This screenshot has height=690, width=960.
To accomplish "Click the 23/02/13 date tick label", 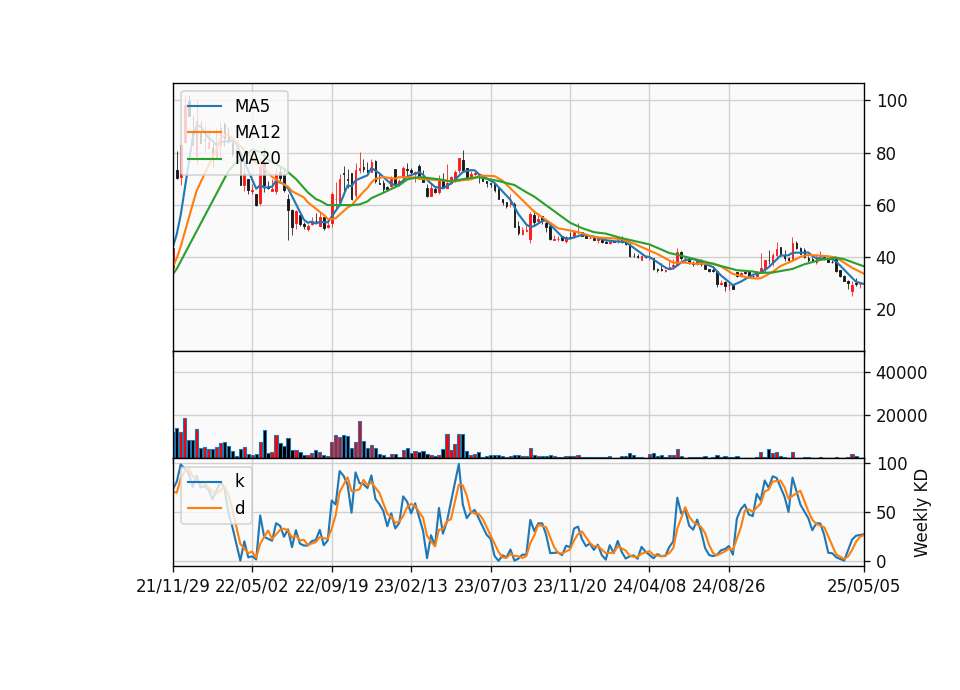I will pyautogui.click(x=411, y=587).
